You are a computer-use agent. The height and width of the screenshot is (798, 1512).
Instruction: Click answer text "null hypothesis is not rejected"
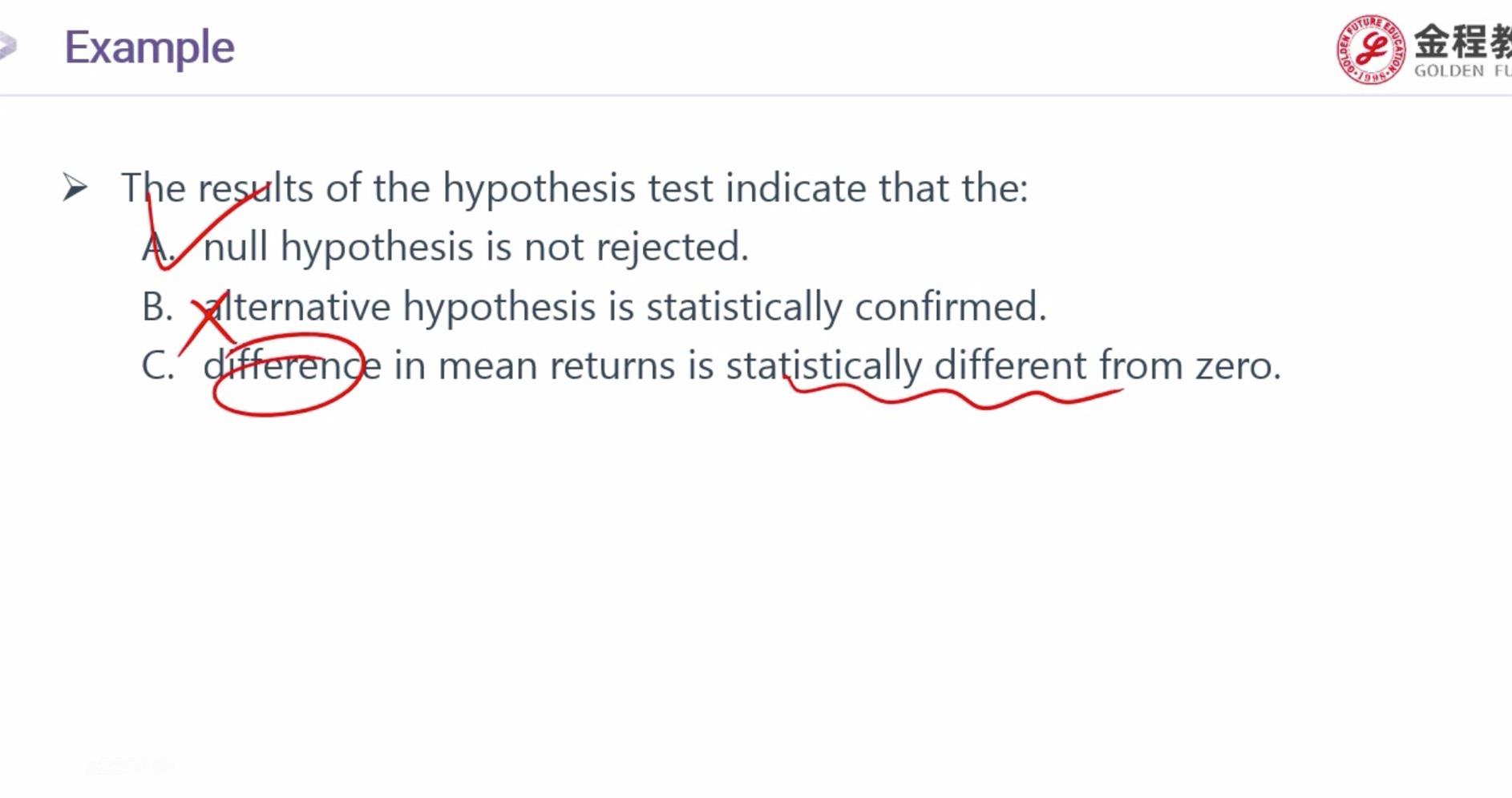coord(475,247)
